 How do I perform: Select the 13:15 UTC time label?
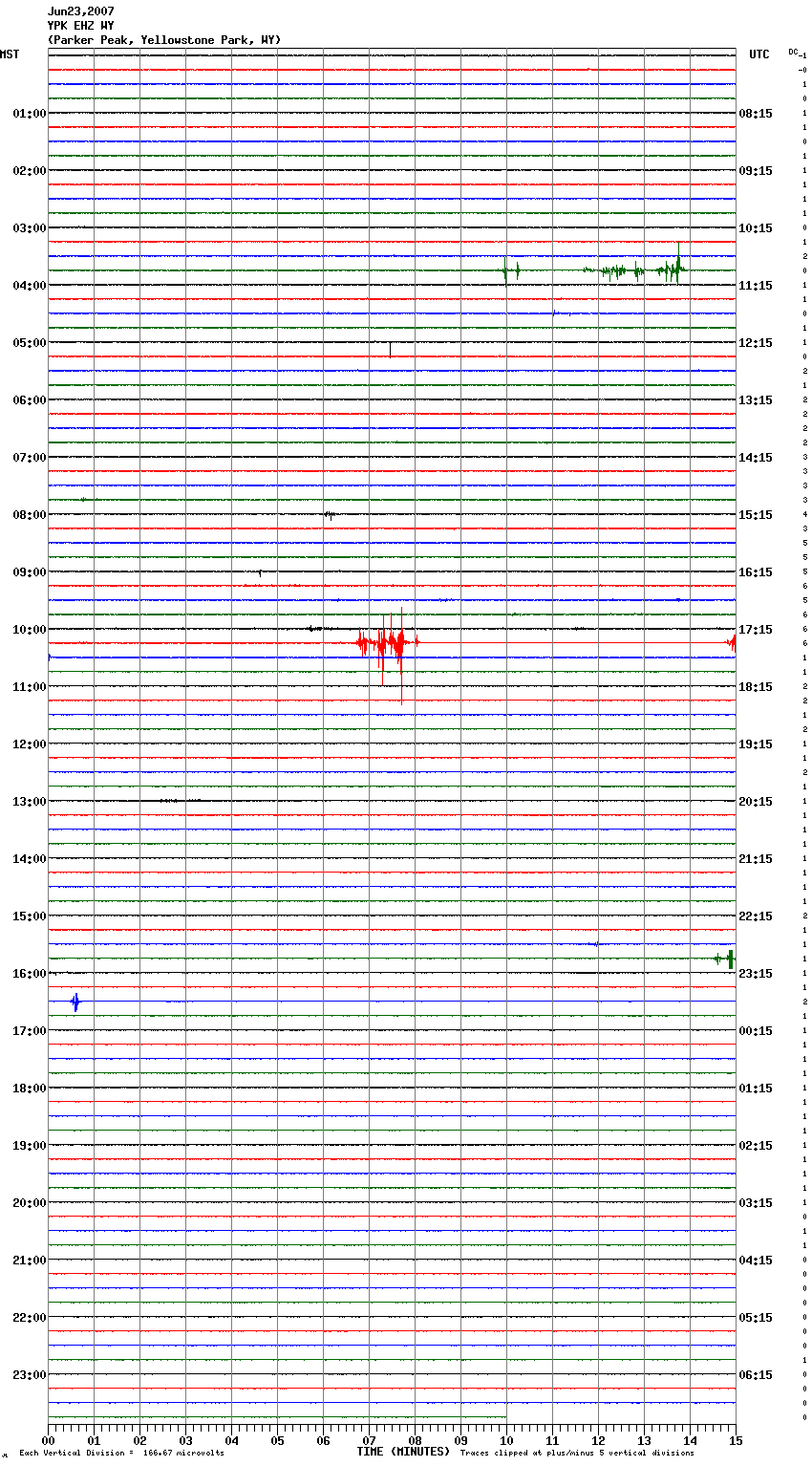pyautogui.click(x=756, y=400)
